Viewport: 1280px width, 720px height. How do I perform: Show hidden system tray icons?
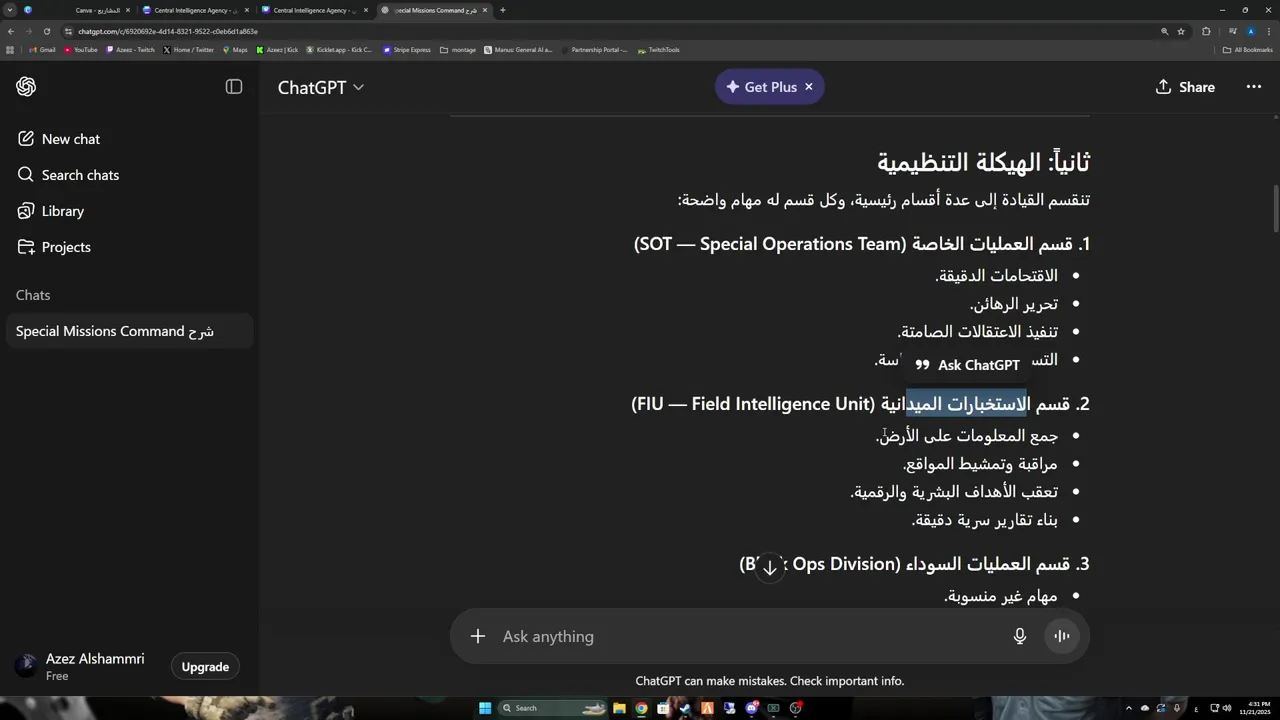pyautogui.click(x=1129, y=708)
